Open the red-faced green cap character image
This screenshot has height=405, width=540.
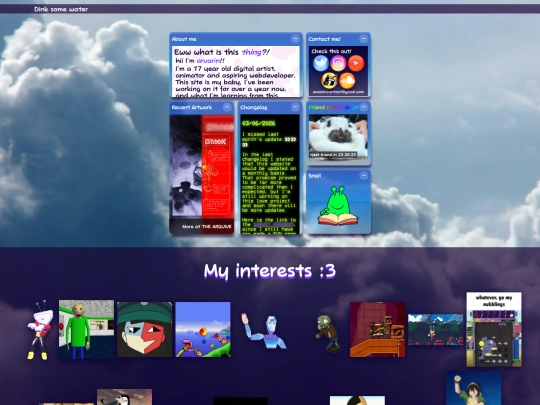[x=145, y=329]
